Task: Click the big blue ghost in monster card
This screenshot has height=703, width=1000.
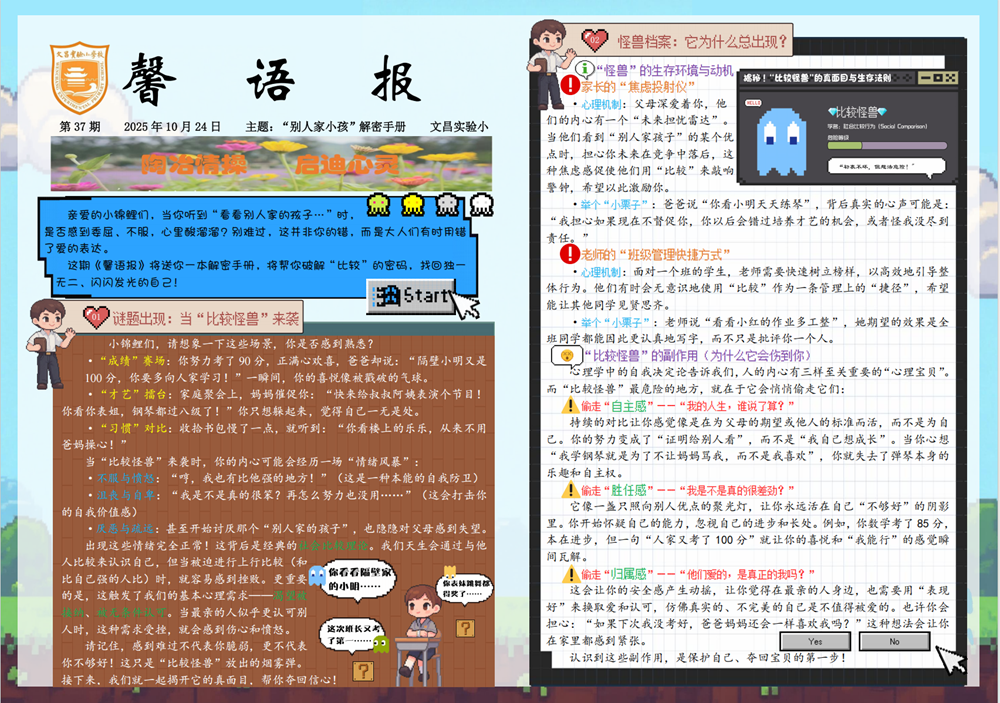Action: 781,142
